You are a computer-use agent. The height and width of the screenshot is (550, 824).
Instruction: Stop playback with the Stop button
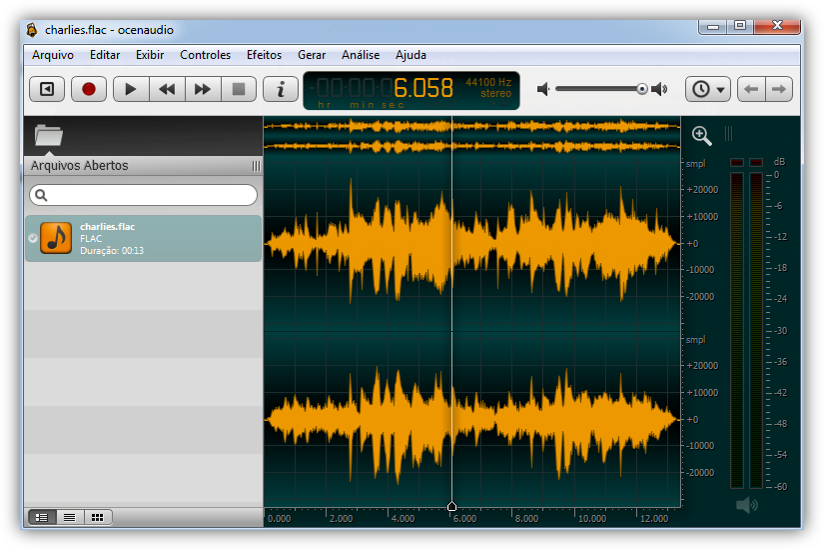[x=239, y=89]
